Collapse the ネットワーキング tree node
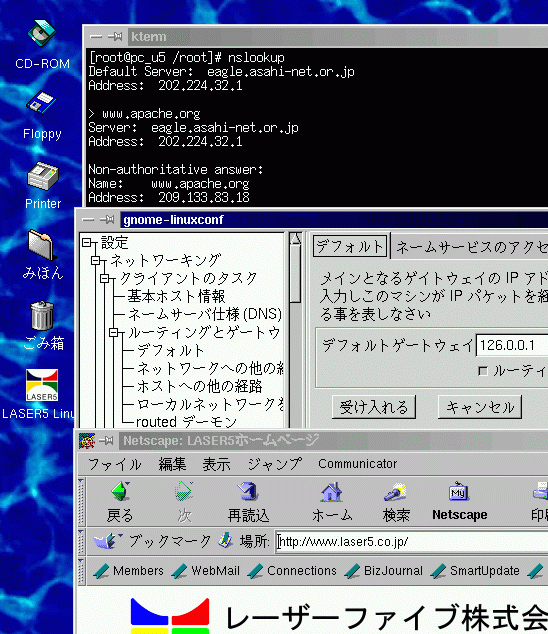The width and height of the screenshot is (548, 634). point(95,260)
